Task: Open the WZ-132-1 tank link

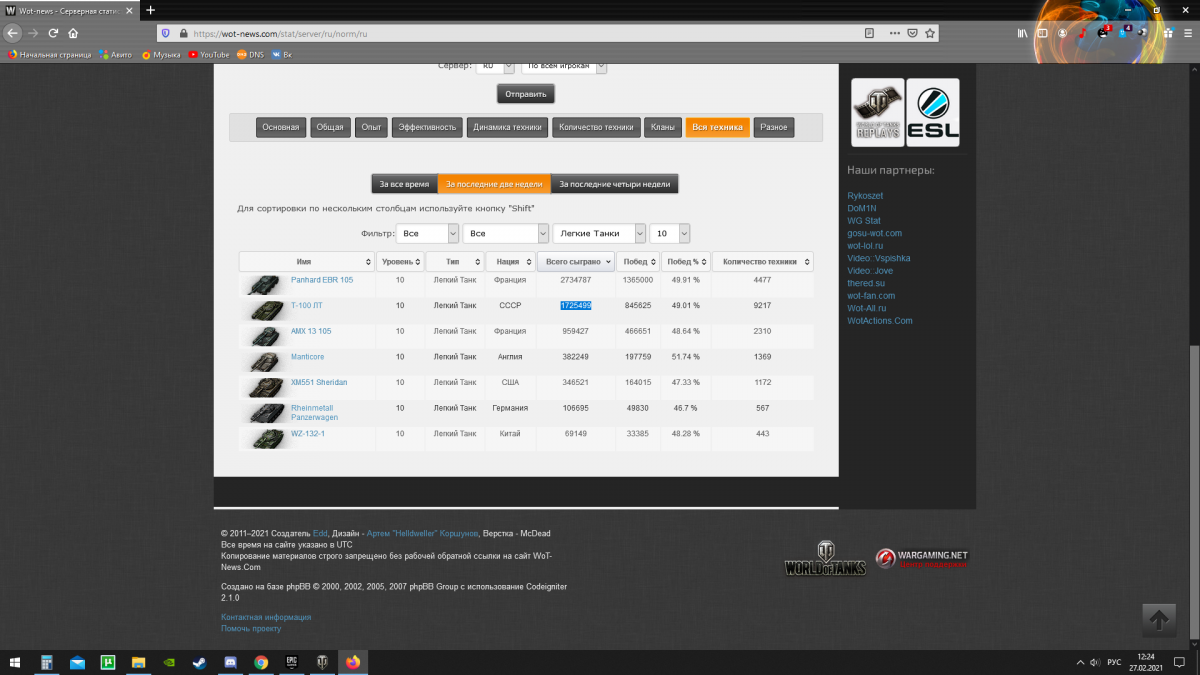Action: [x=308, y=434]
